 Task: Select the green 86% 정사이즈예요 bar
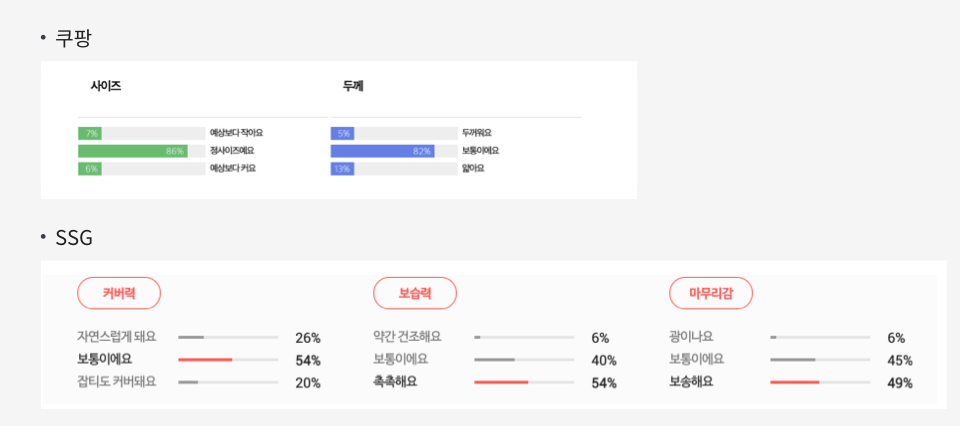[133, 151]
